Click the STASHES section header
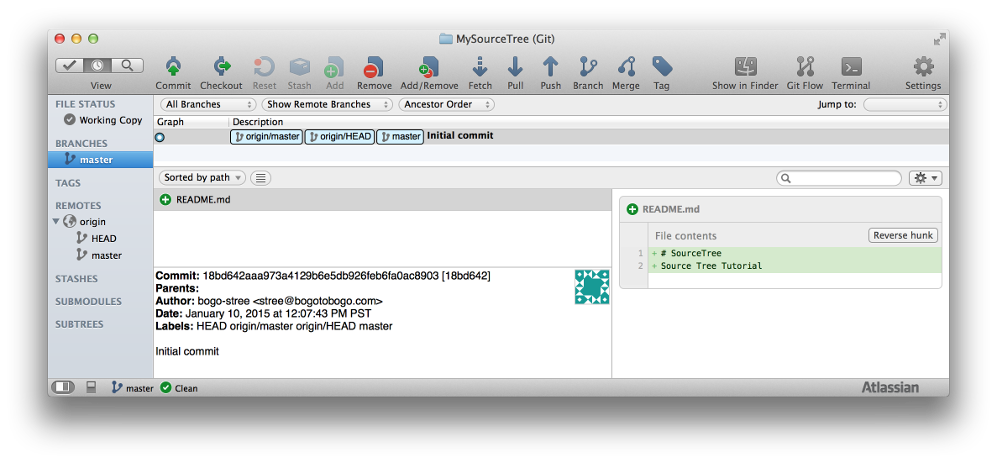Image resolution: width=997 pixels, height=463 pixels. (x=76, y=279)
